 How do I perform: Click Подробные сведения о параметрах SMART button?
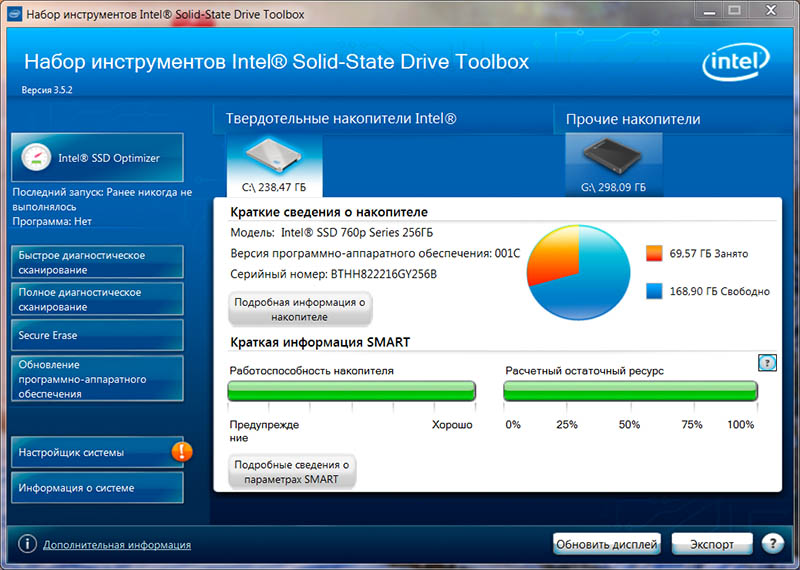point(291,472)
